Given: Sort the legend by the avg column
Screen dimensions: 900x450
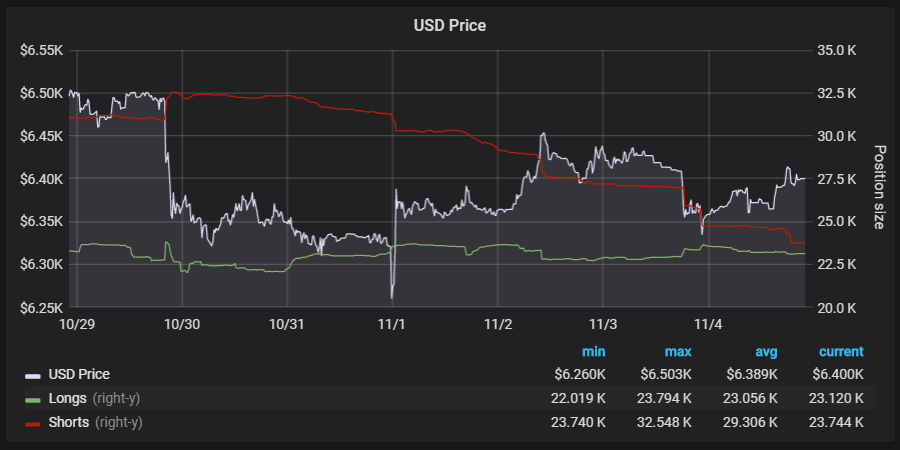Looking at the screenshot, I should [x=766, y=352].
